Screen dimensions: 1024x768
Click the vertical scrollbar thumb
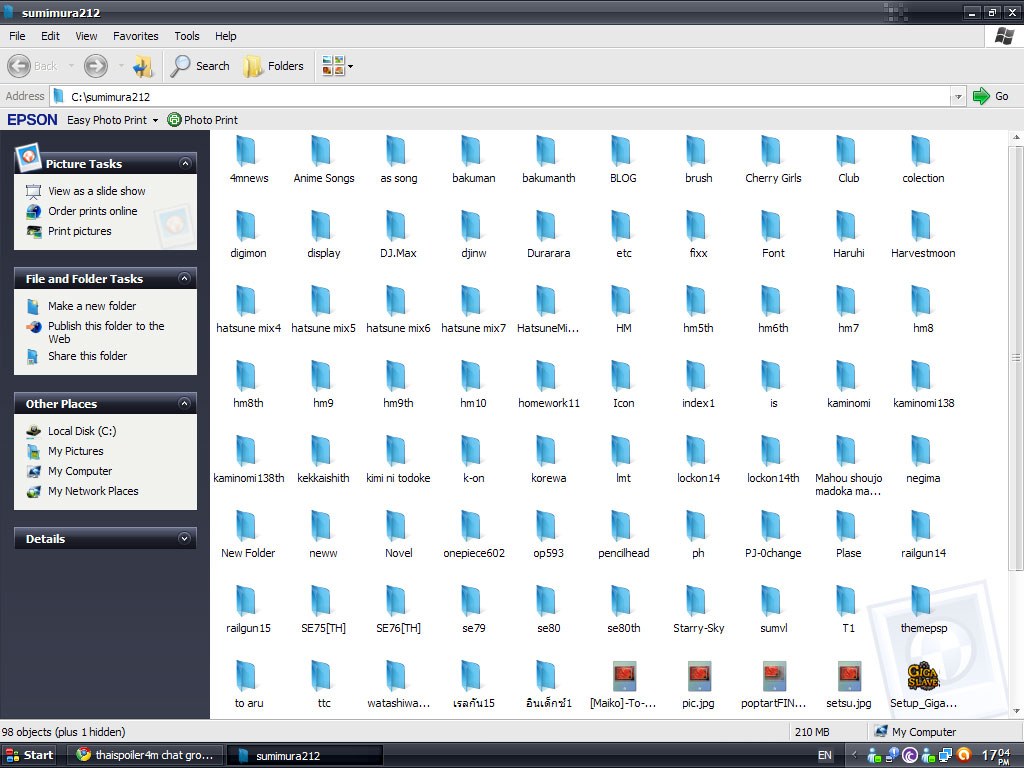click(x=1016, y=357)
